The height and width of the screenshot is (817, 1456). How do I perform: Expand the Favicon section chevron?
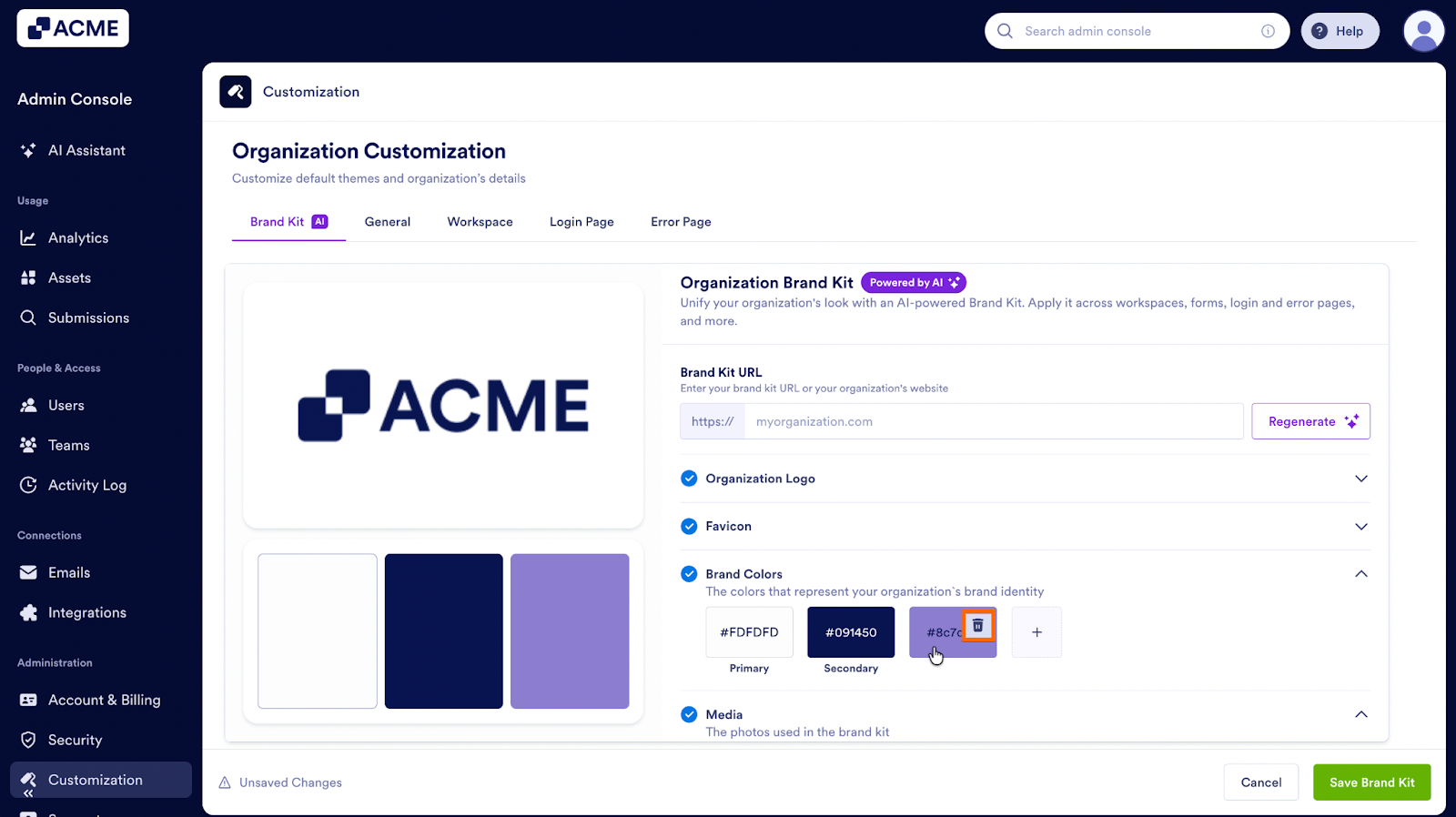coord(1361,526)
